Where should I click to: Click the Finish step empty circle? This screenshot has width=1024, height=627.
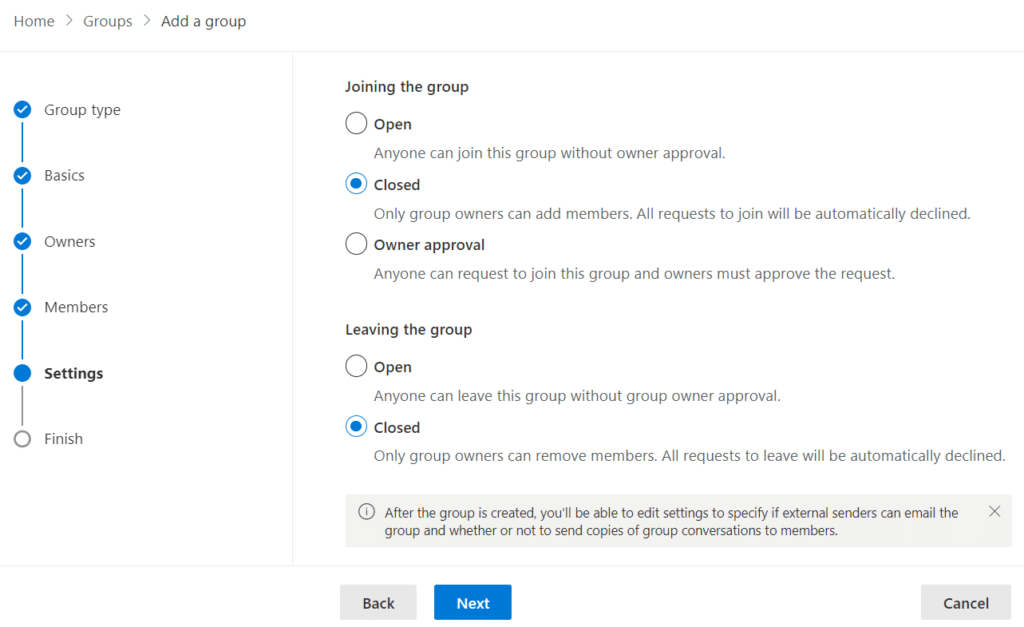pyautogui.click(x=22, y=439)
